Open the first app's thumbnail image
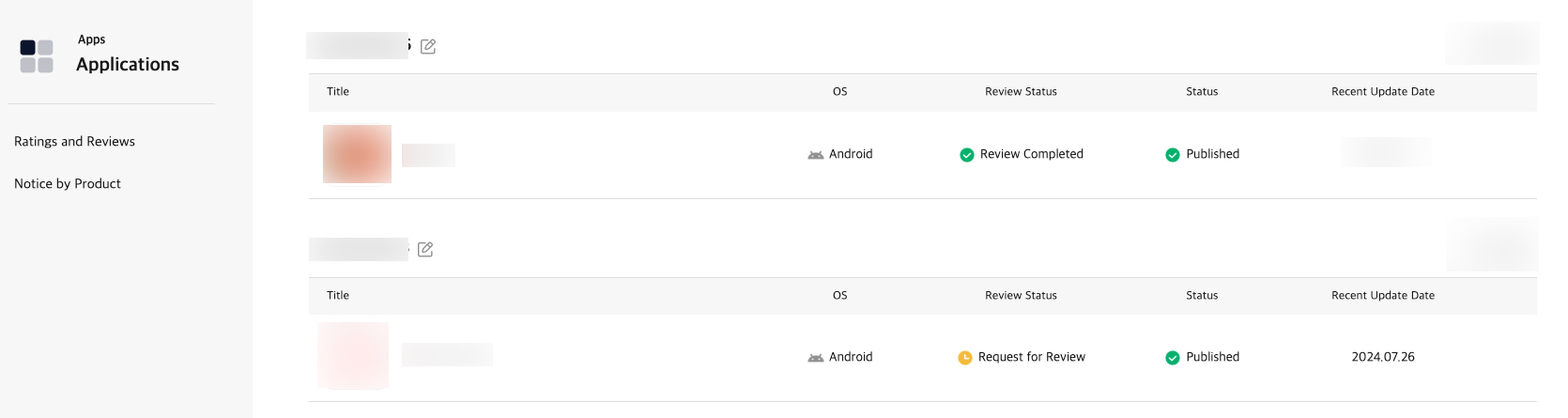The width and height of the screenshot is (1568, 418). [x=357, y=154]
